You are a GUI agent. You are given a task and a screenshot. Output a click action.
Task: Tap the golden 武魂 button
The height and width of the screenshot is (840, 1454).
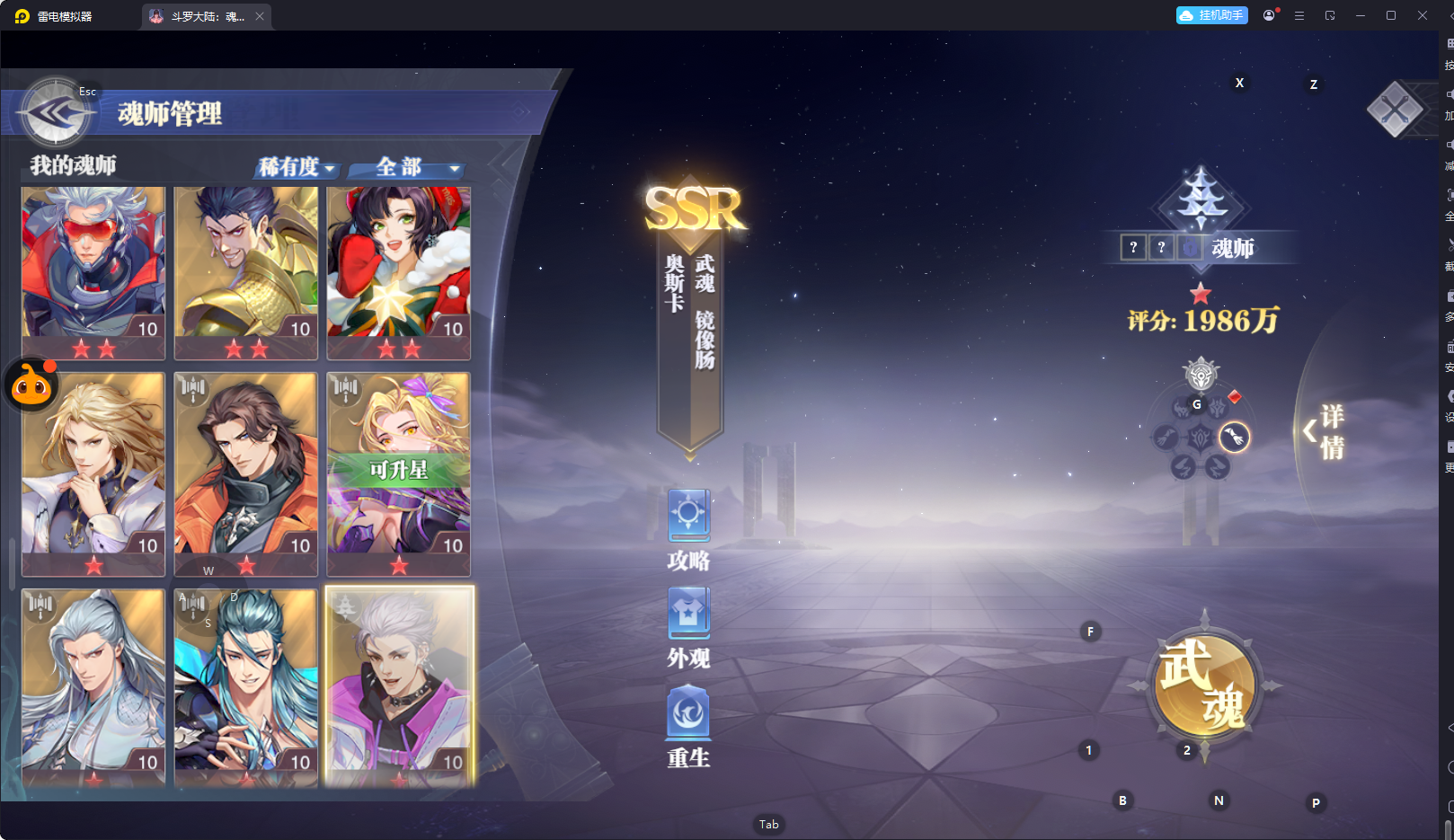(x=1204, y=685)
